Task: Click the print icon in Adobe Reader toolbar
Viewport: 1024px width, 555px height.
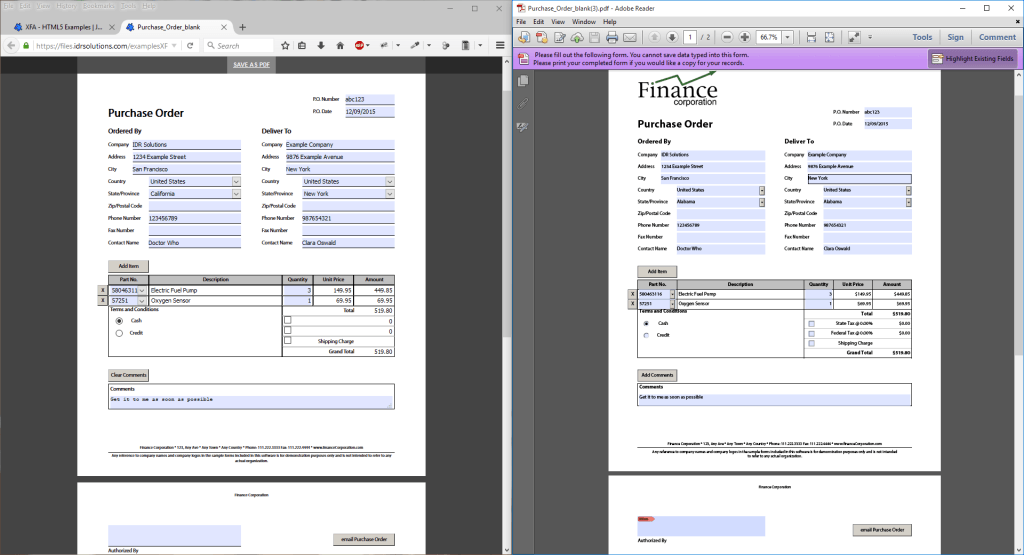Action: coord(610,37)
